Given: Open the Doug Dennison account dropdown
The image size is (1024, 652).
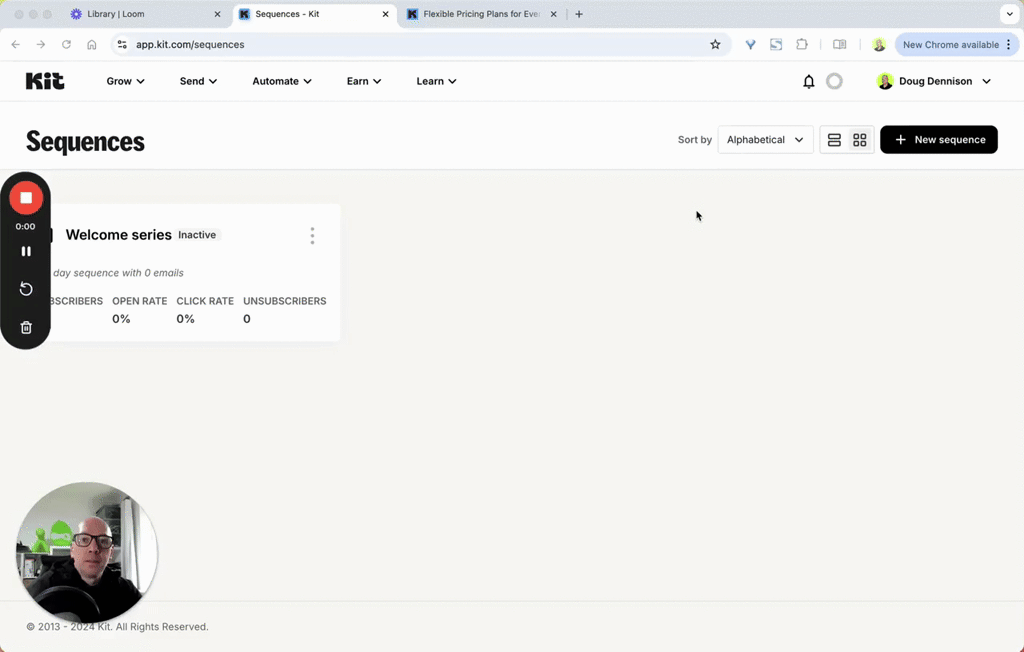Looking at the screenshot, I should [932, 81].
